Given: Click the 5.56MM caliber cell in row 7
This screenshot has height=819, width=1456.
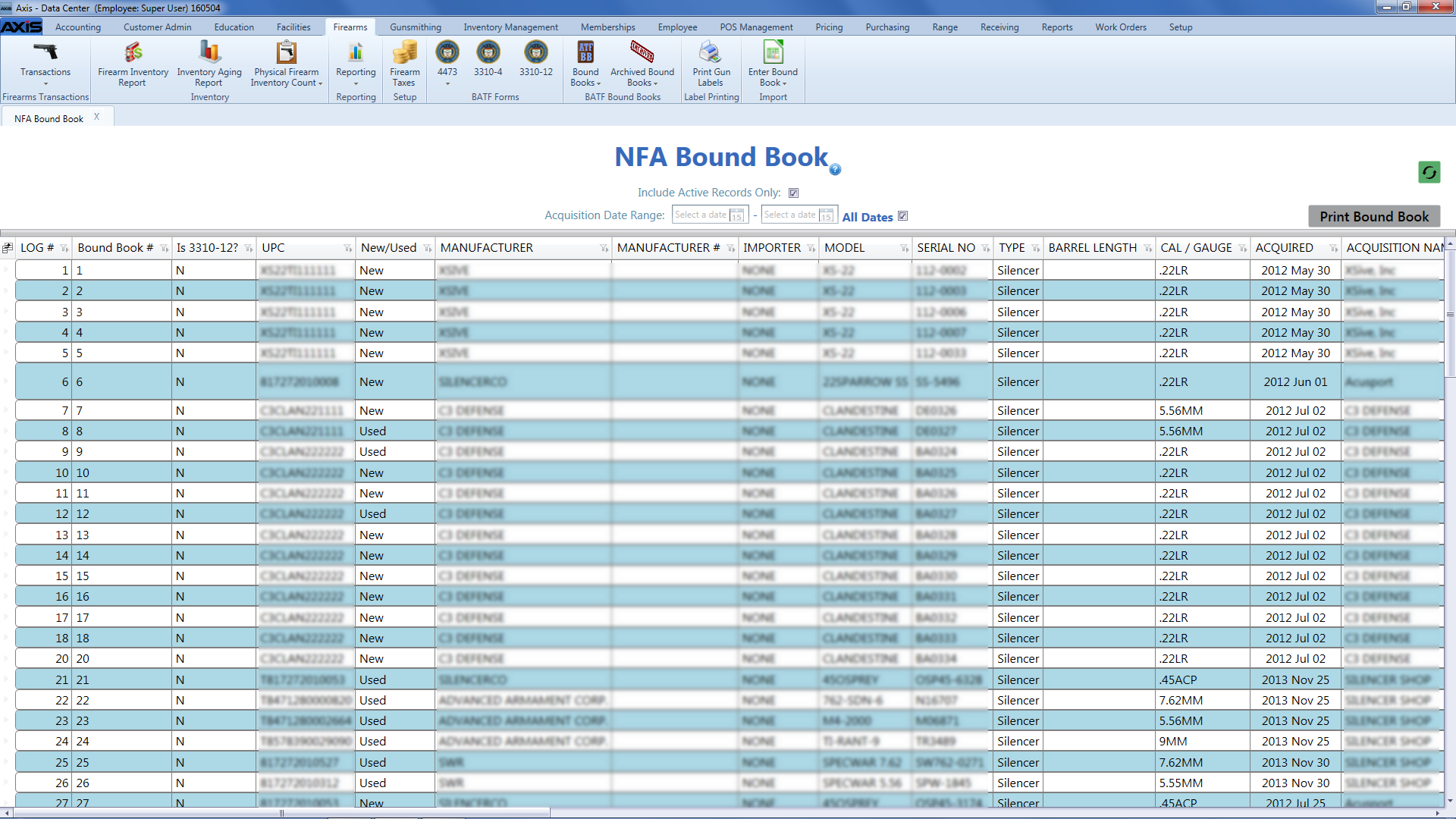Looking at the screenshot, I should pos(1203,411).
